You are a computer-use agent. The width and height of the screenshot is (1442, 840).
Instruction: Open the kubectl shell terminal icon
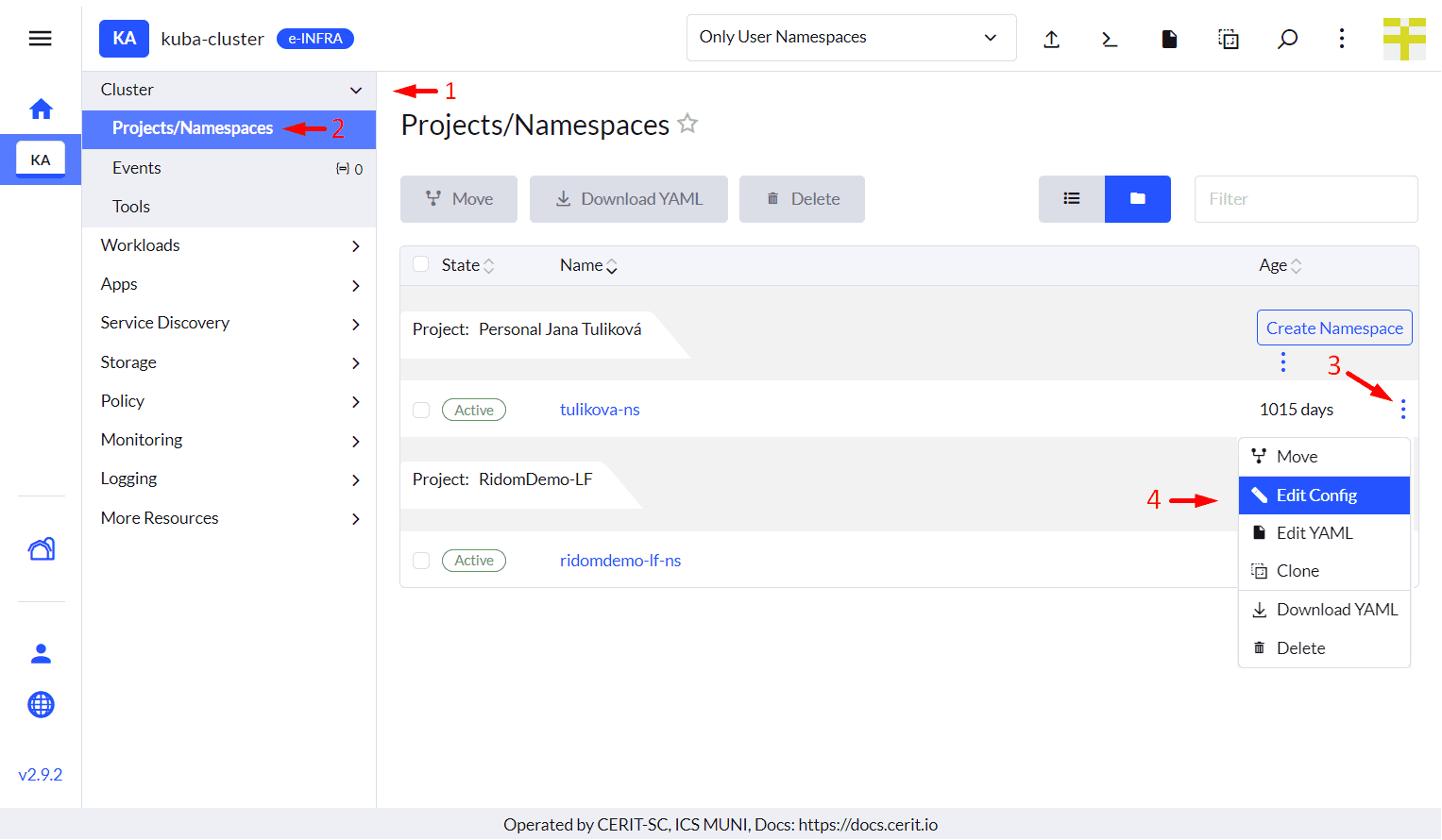[1110, 39]
